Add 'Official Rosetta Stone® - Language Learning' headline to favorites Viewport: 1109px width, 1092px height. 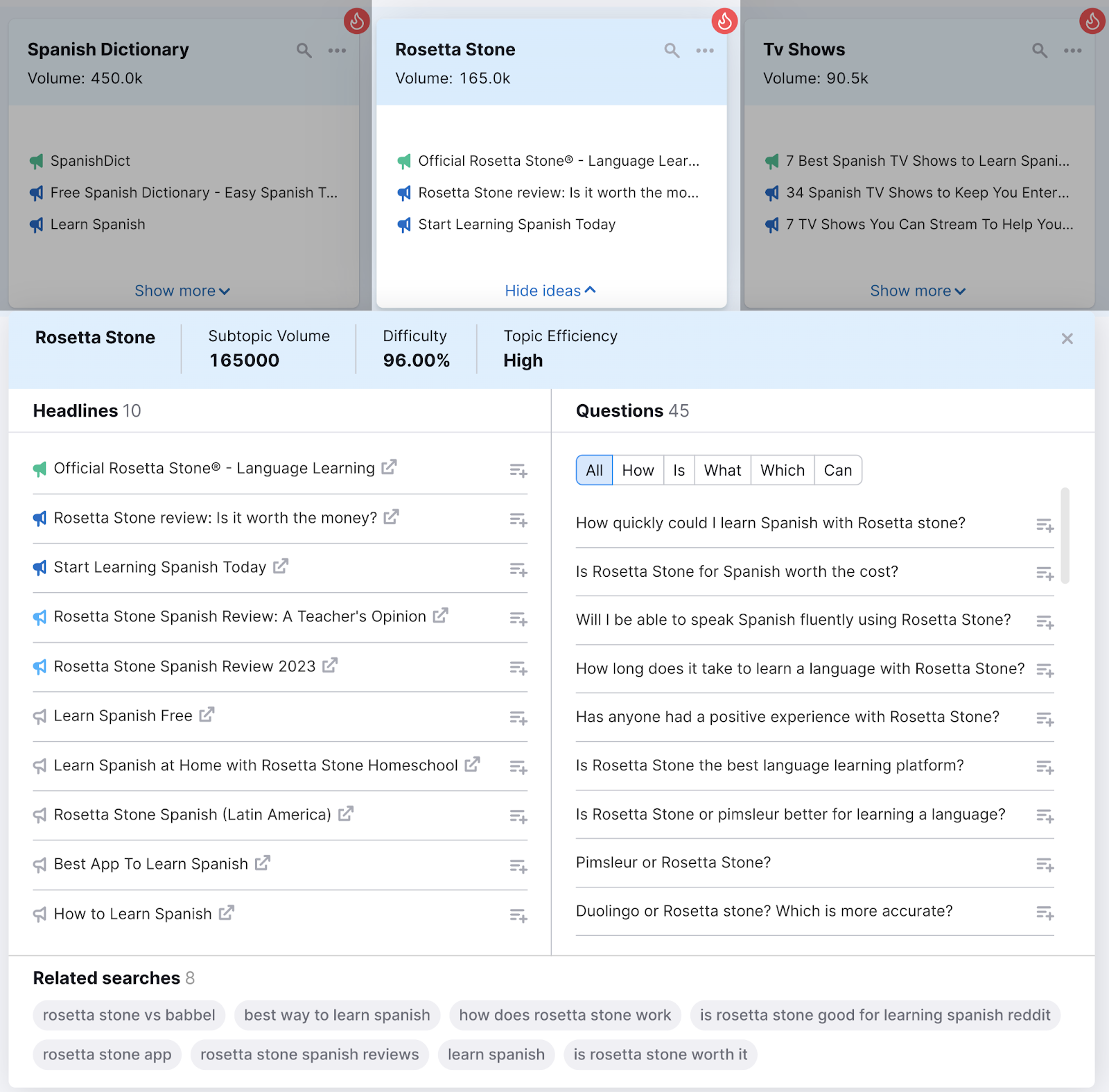tap(518, 471)
